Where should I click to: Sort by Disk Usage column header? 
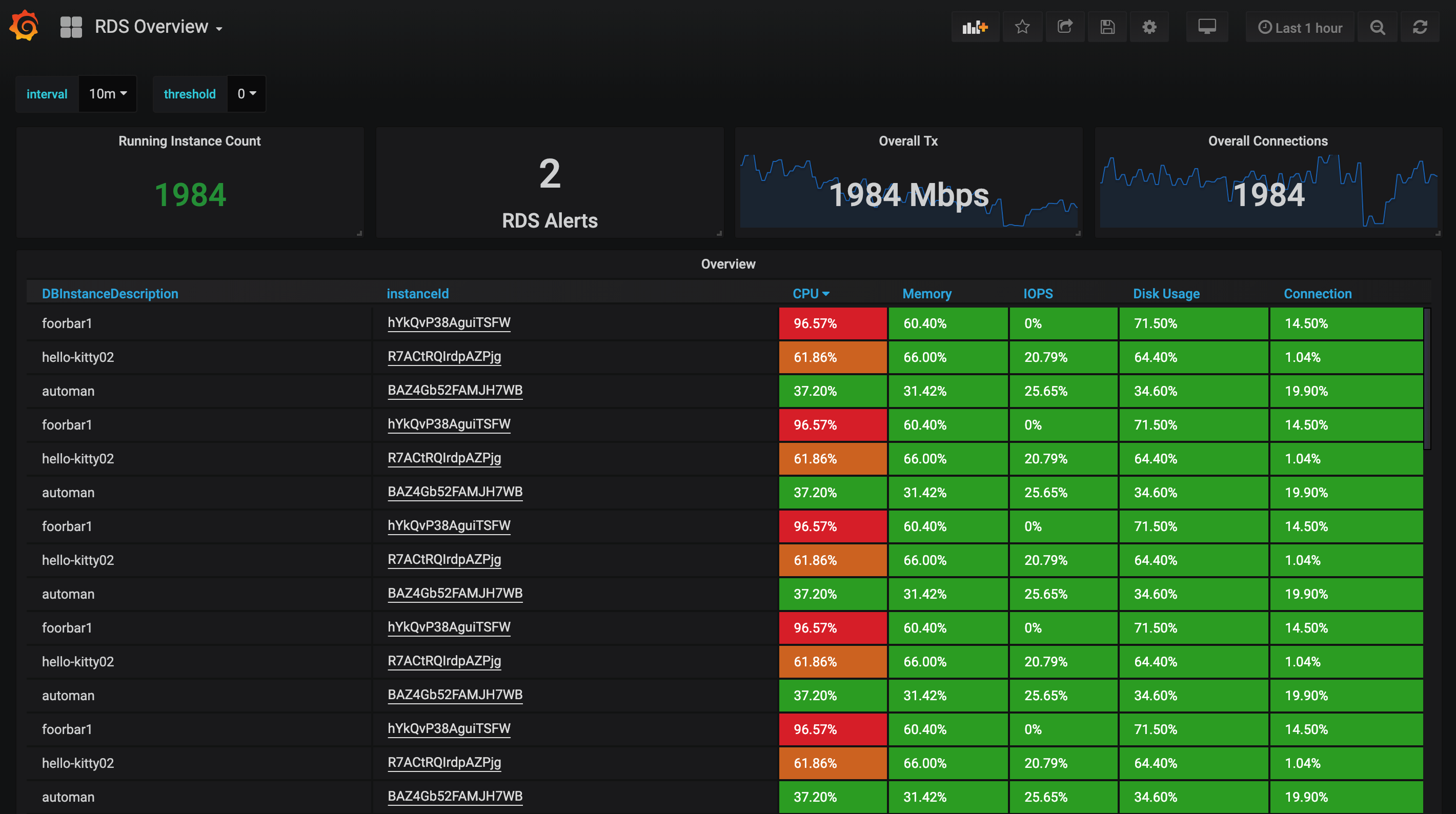tap(1165, 293)
